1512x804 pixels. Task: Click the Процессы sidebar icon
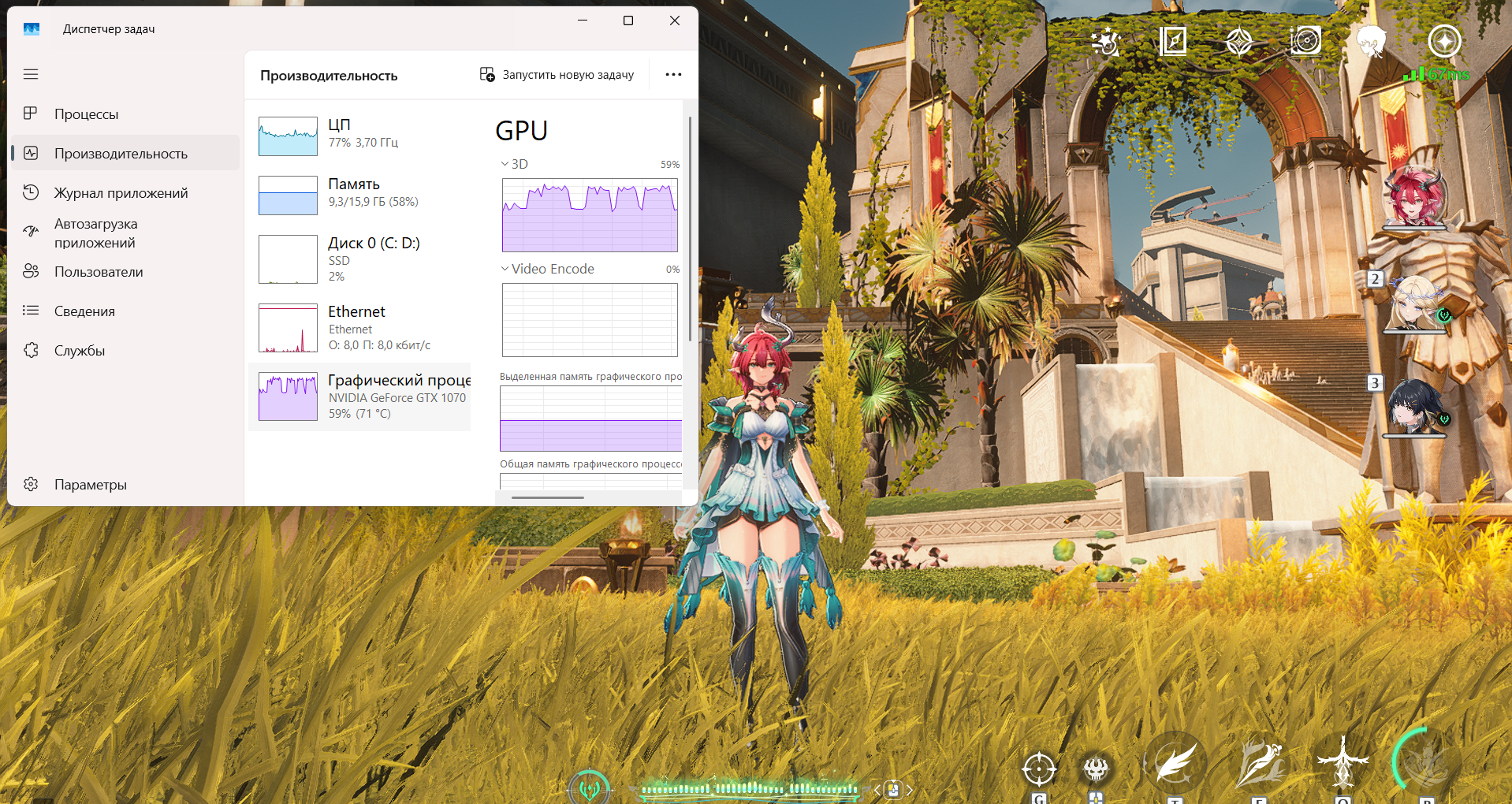coord(31,114)
